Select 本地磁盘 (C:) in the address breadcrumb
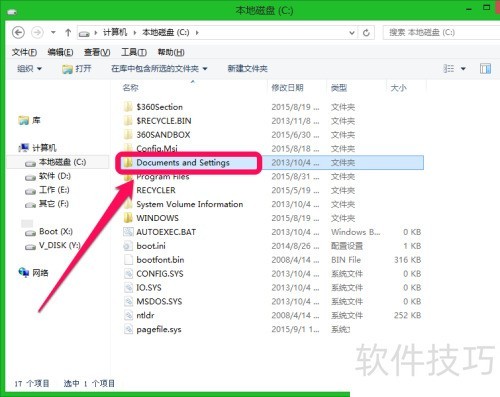Screen dimensions: 500x397 click(x=166, y=32)
